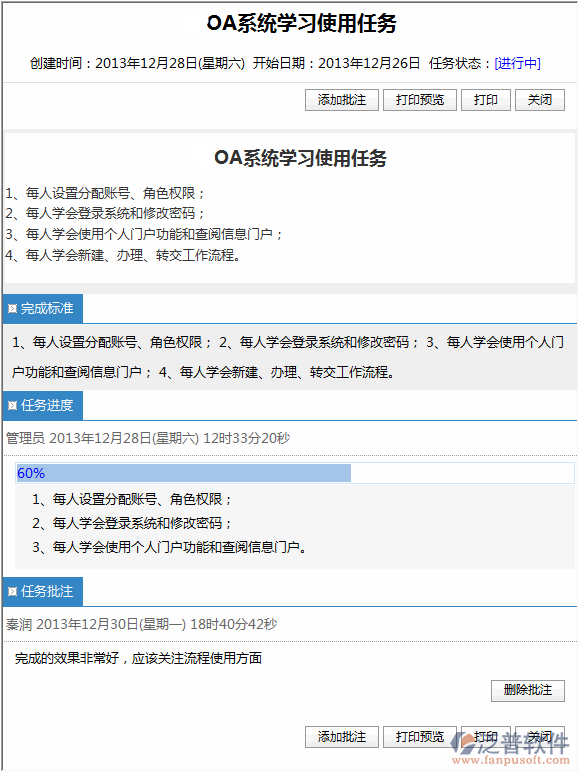This screenshot has width=580, height=776.
Task: Click the icon beside 任务批注 header
Action: (12, 592)
